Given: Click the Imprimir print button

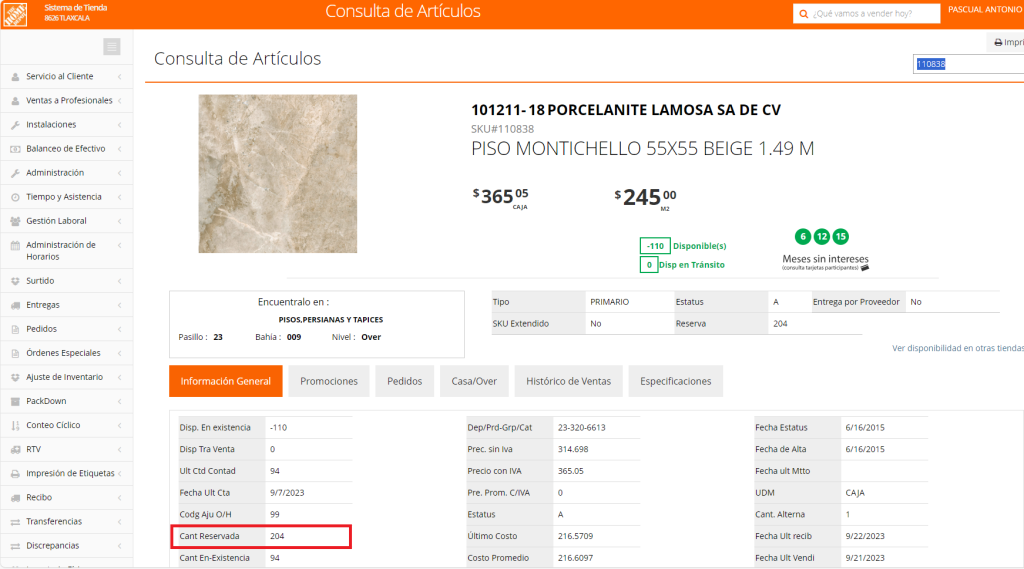Looking at the screenshot, I should tap(1007, 42).
